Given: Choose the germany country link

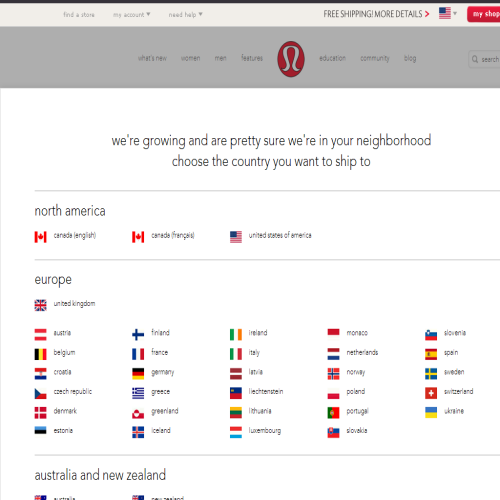Looking at the screenshot, I should coord(163,372).
